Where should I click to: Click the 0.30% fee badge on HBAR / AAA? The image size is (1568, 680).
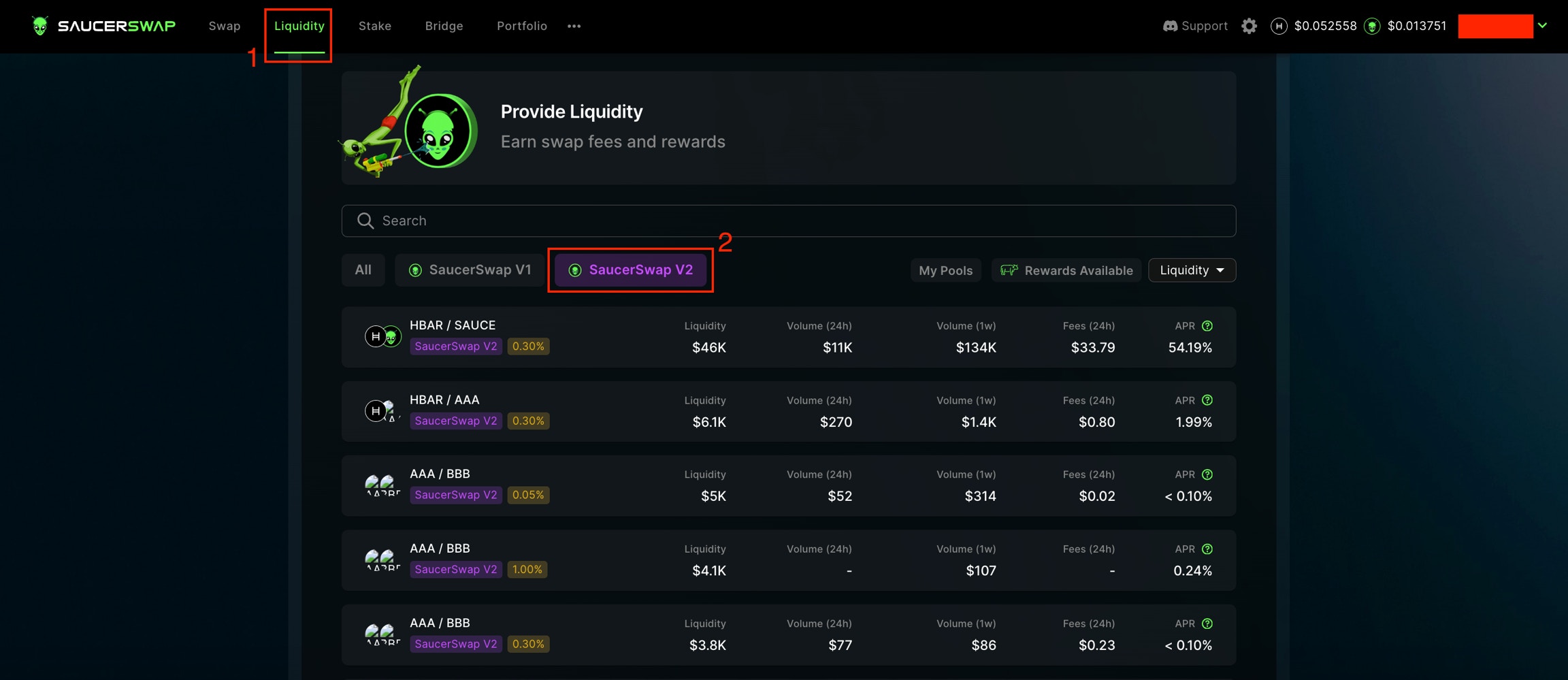tap(528, 421)
